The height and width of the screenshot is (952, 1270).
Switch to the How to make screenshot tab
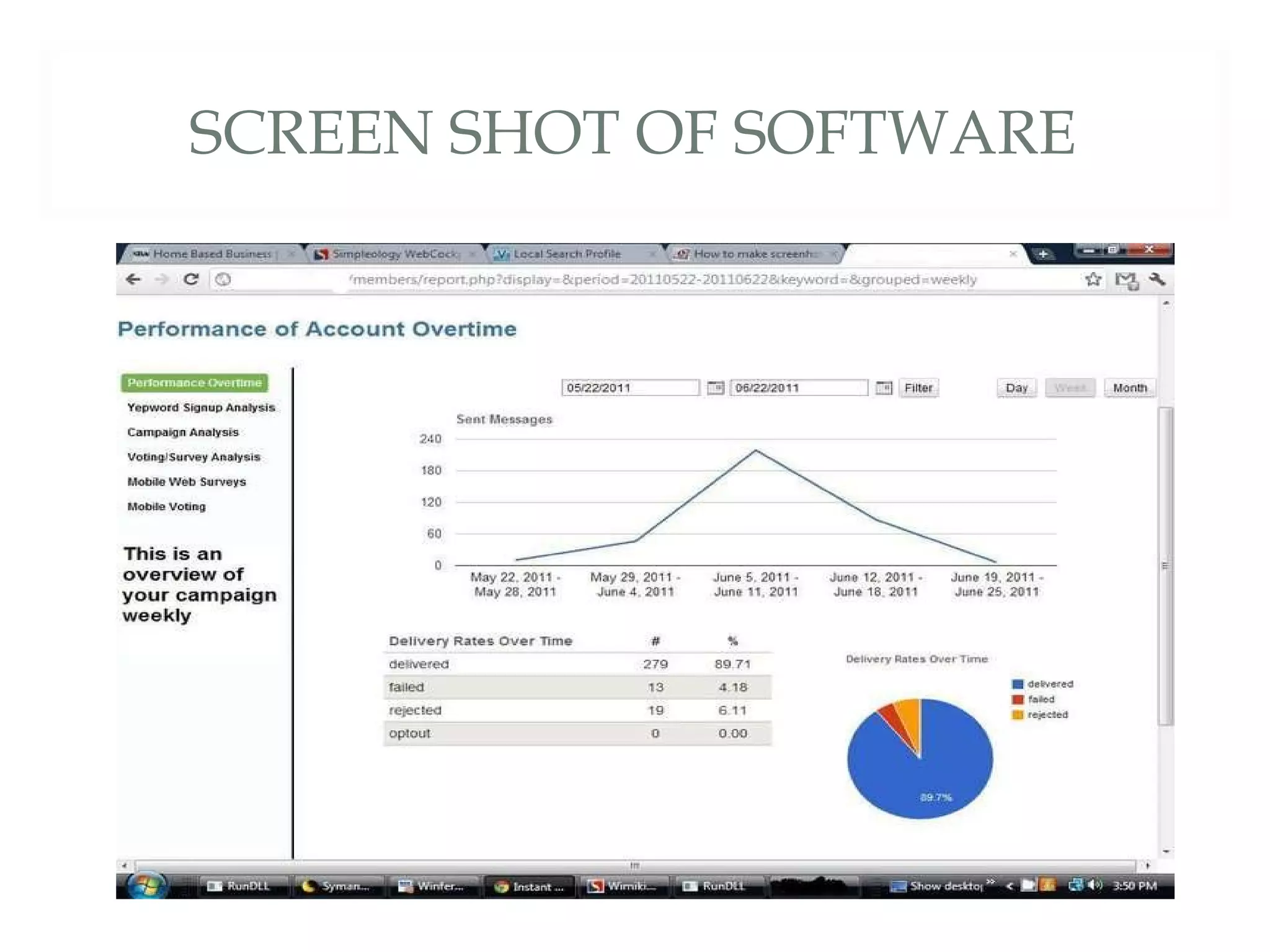[x=755, y=253]
